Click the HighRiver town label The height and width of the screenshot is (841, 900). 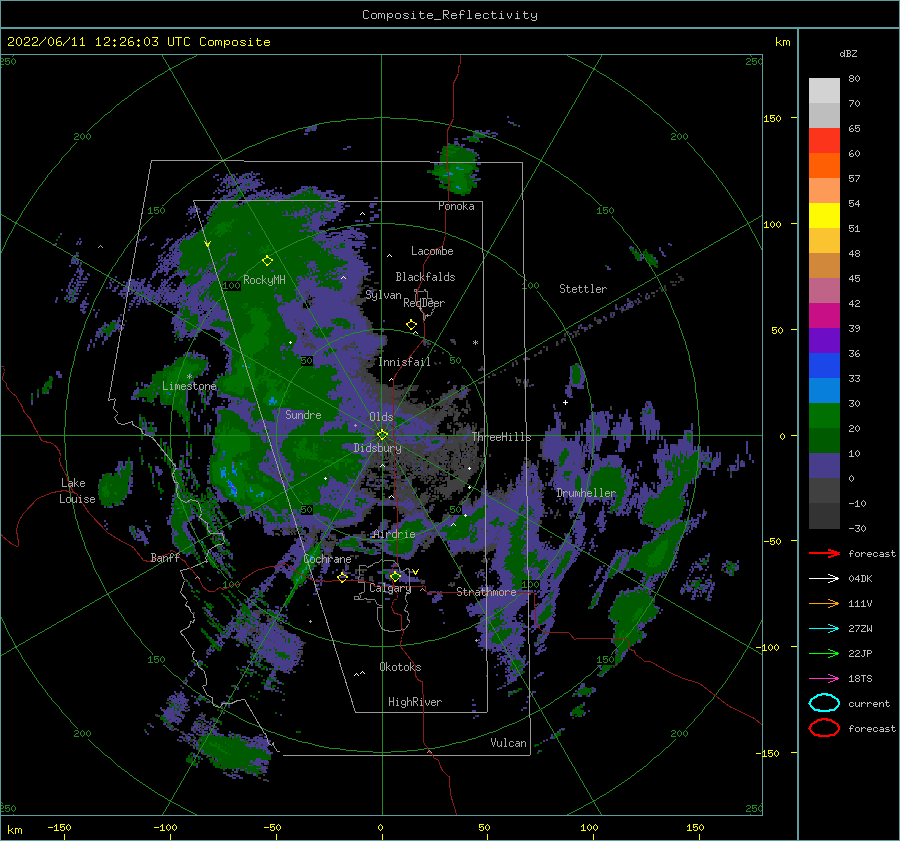point(415,703)
